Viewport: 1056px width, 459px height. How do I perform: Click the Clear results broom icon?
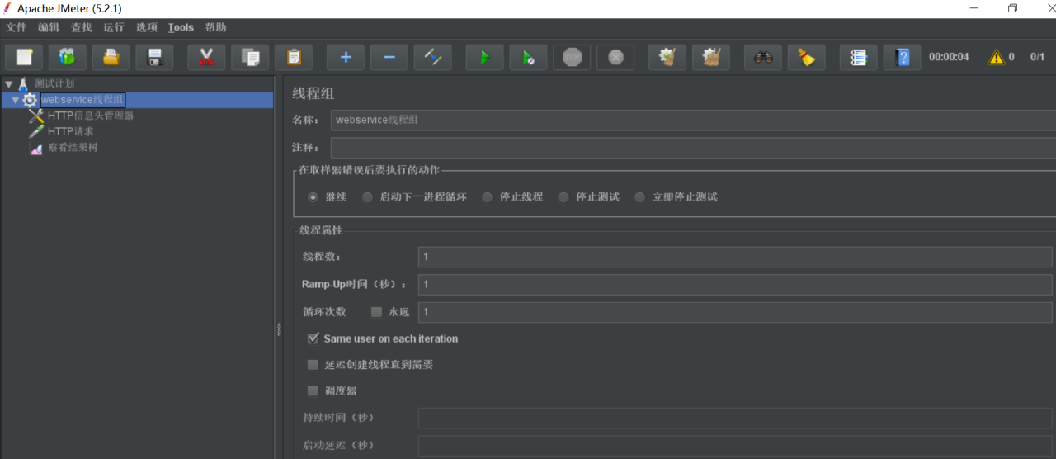[667, 57]
